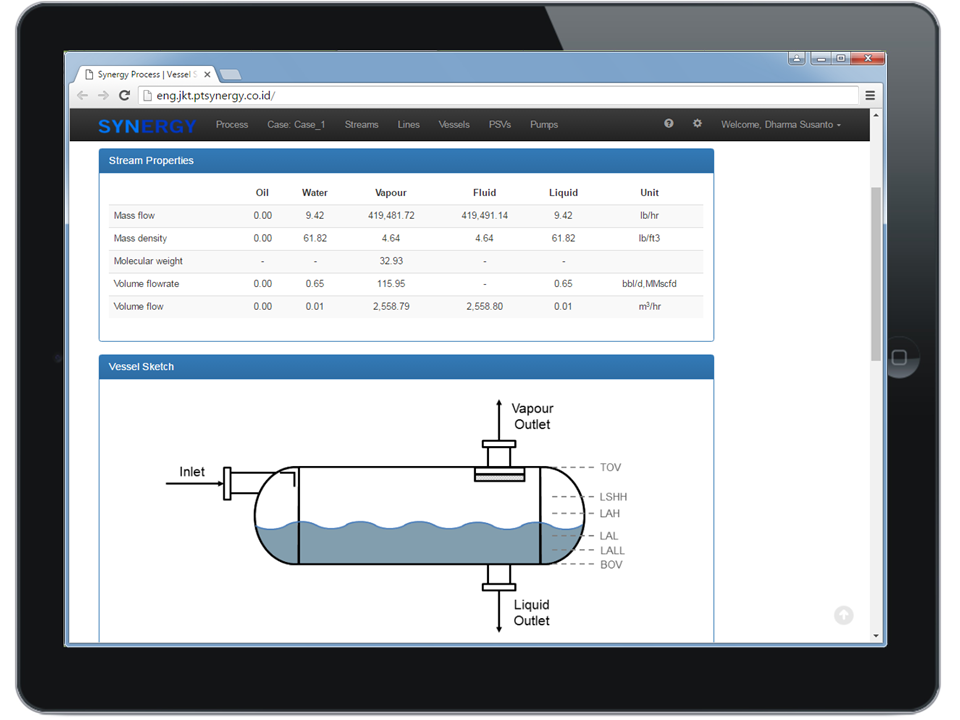
Task: Click the help question mark icon
Action: (x=669, y=124)
